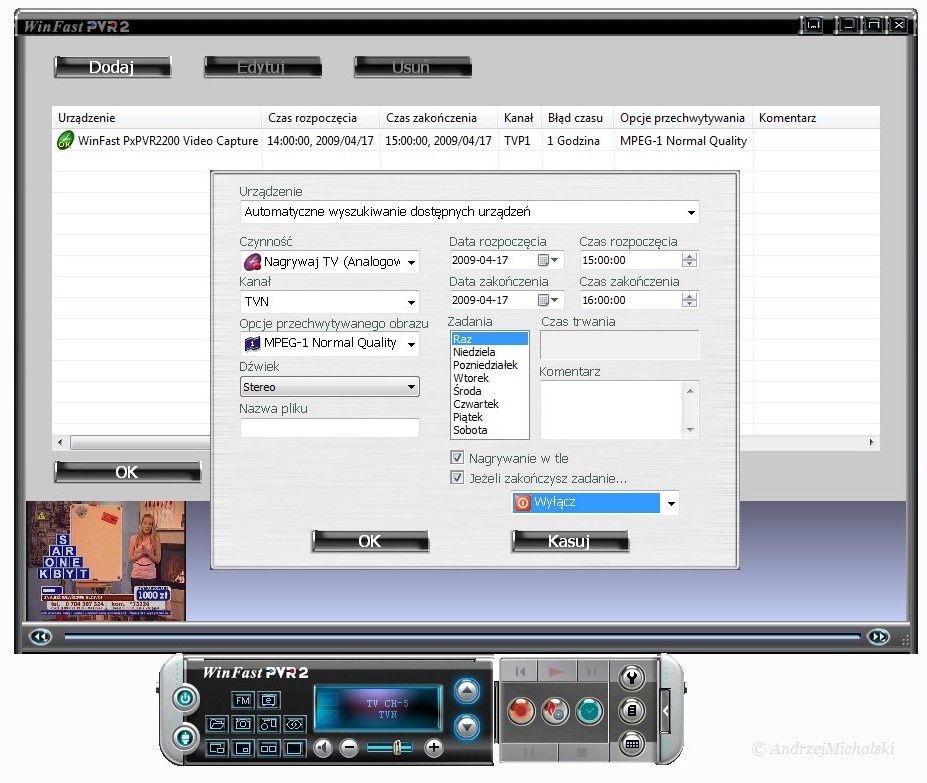Collapse the side panel with the arrow tab
The width and height of the screenshot is (927, 783).
665,711
